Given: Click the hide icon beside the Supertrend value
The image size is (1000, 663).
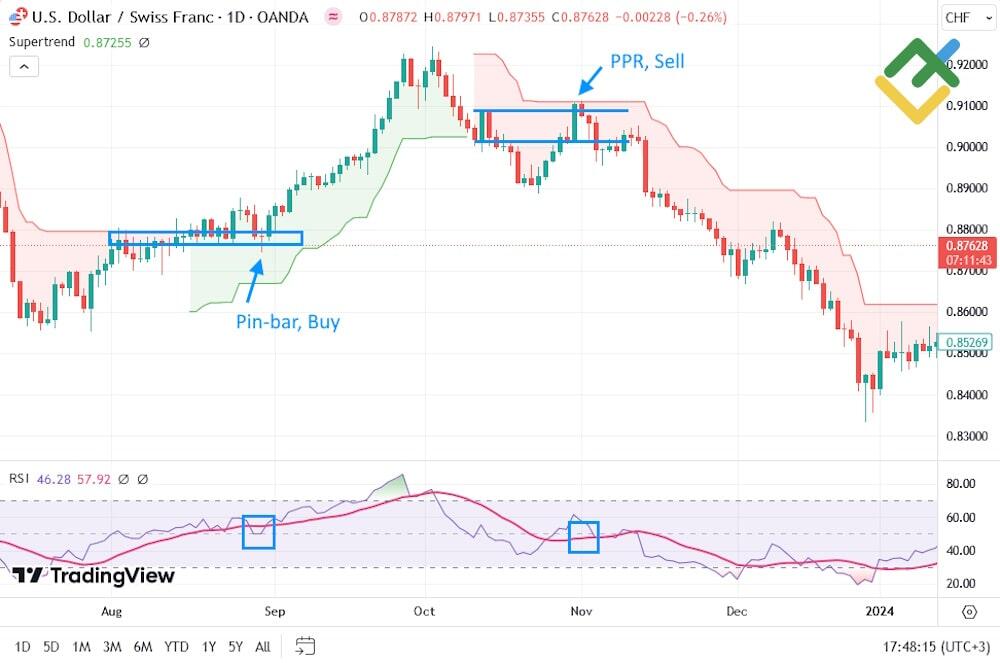Looking at the screenshot, I should click(143, 42).
